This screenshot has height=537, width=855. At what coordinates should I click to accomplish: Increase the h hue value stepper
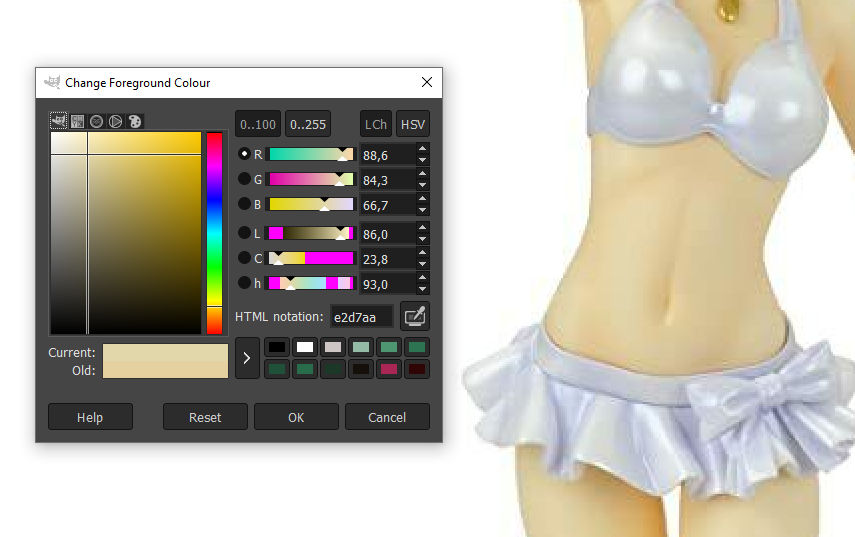[423, 278]
